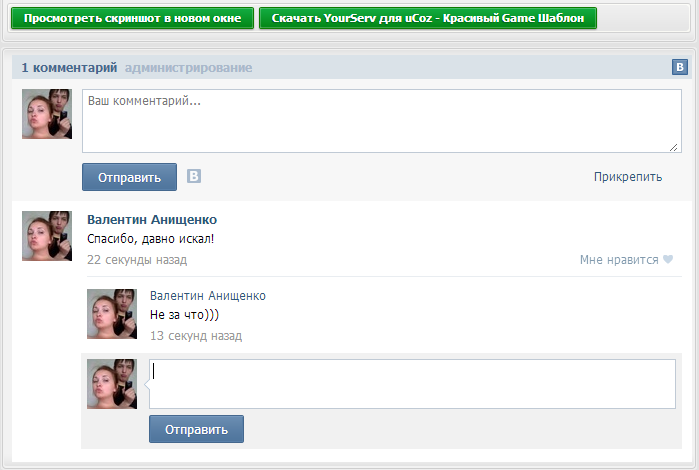Focus the Ваш комментарий text area
The height and width of the screenshot is (470, 699).
pos(382,121)
